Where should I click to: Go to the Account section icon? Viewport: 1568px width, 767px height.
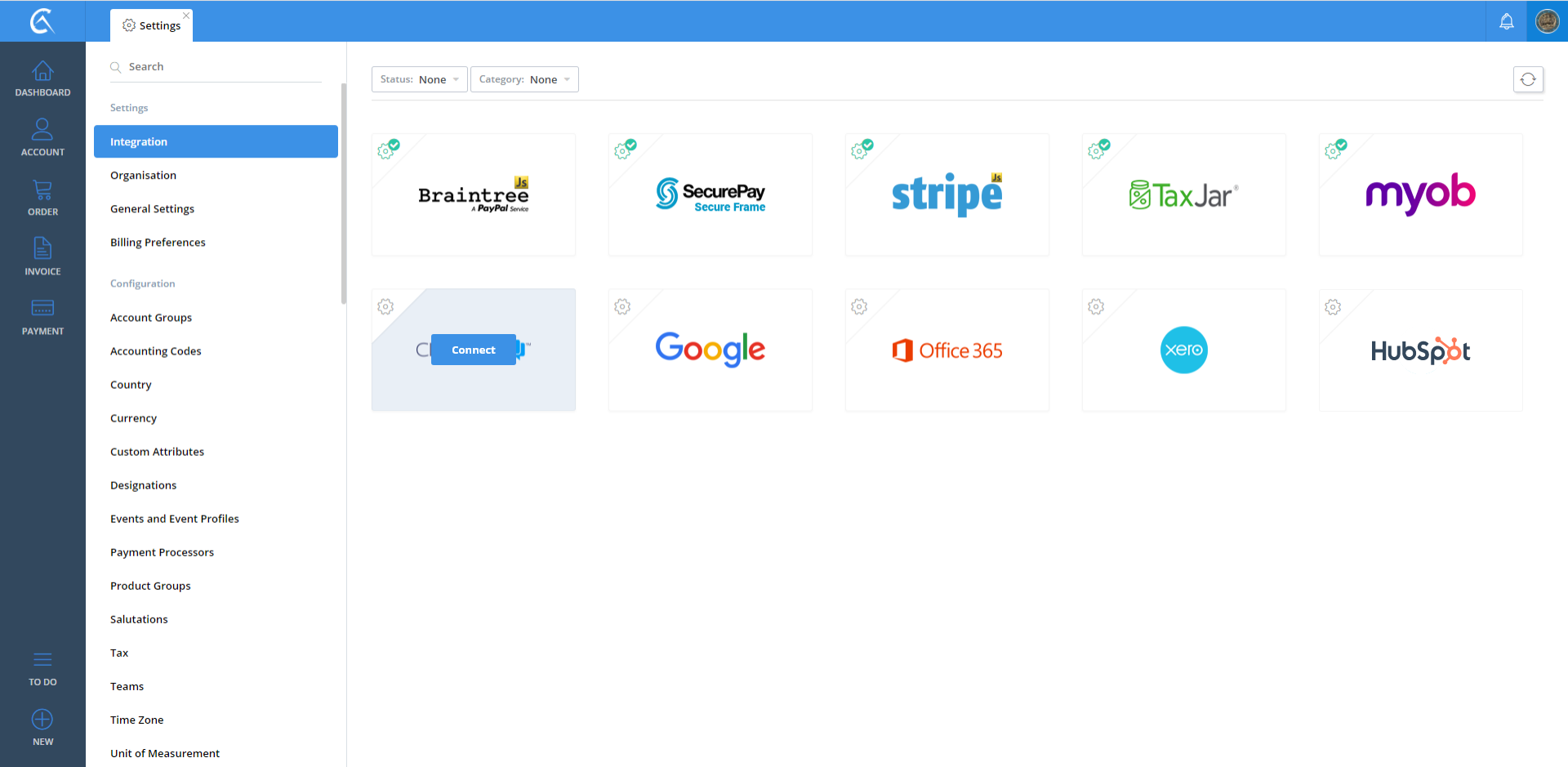pyautogui.click(x=42, y=129)
